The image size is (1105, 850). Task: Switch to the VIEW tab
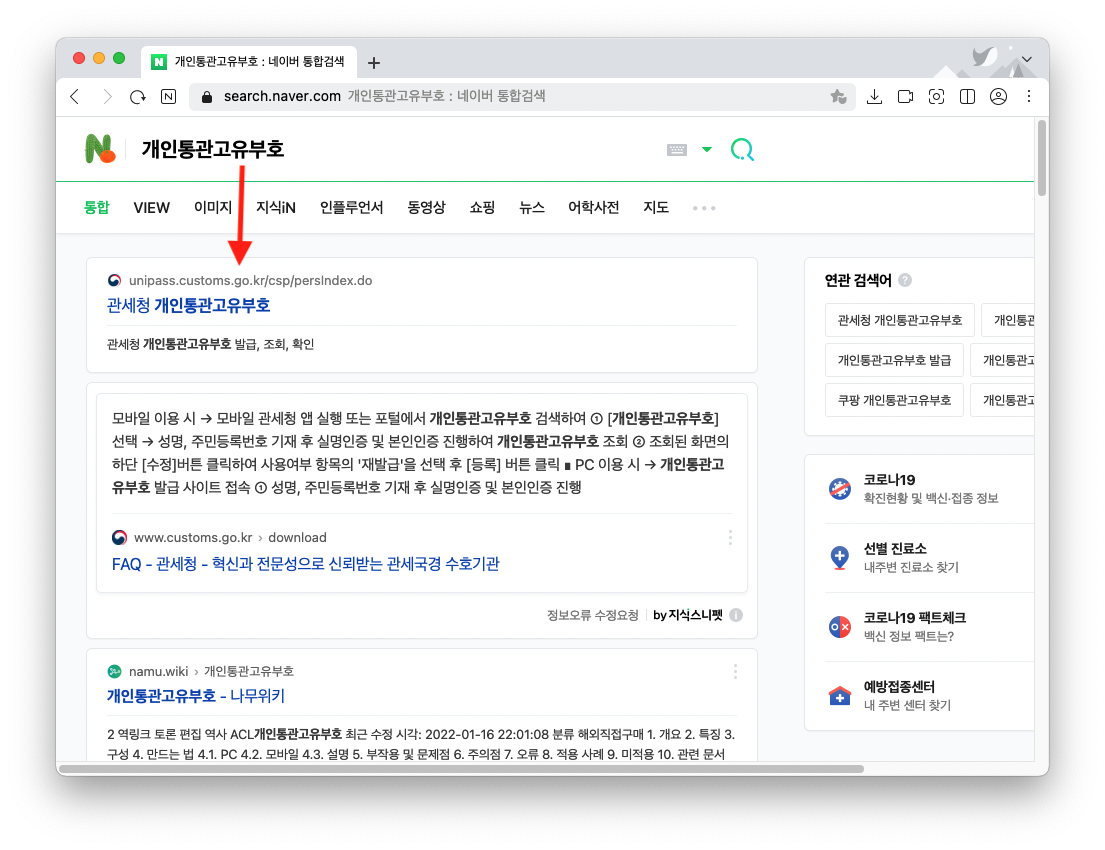click(x=152, y=207)
